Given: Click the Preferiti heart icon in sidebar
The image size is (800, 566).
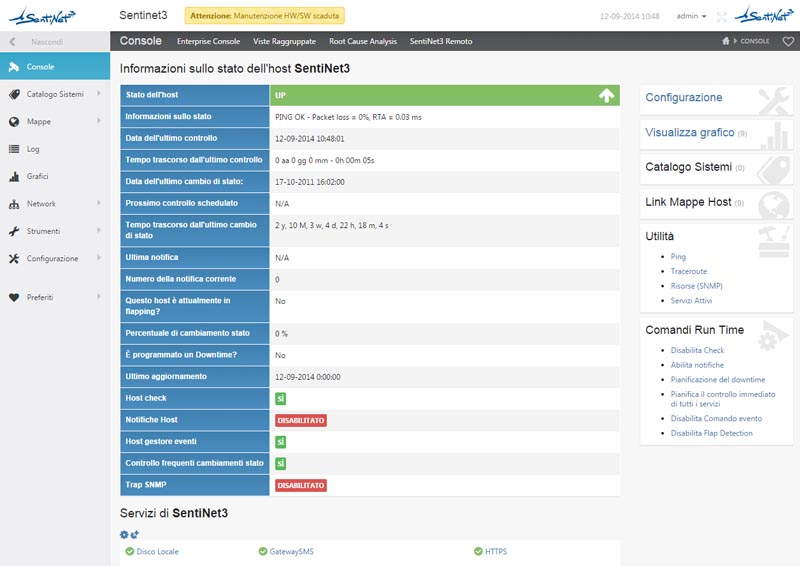Looking at the screenshot, I should pyautogui.click(x=14, y=298).
